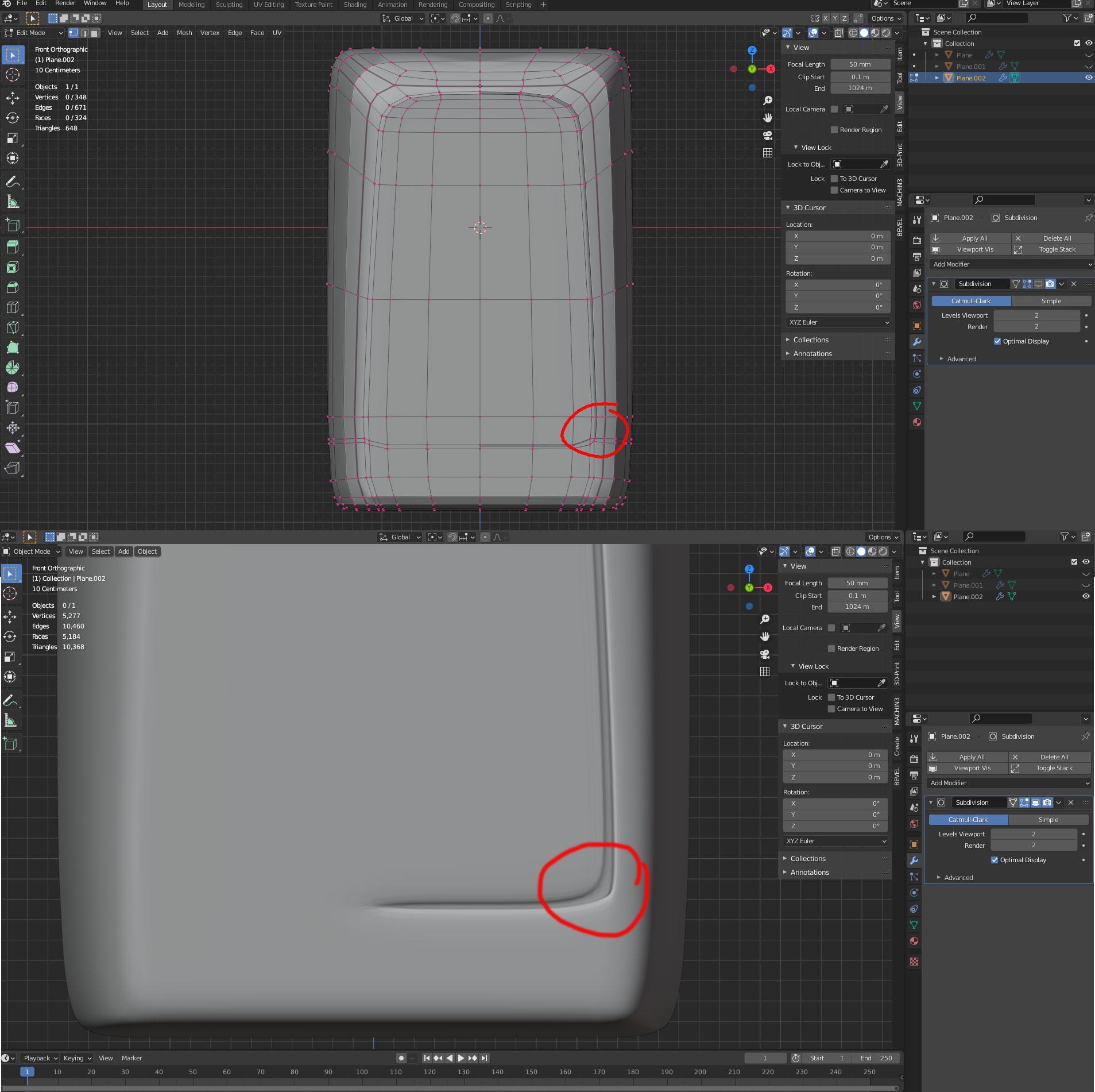1095x1092 pixels.
Task: Enable vertex select mode
Action: coord(73,33)
